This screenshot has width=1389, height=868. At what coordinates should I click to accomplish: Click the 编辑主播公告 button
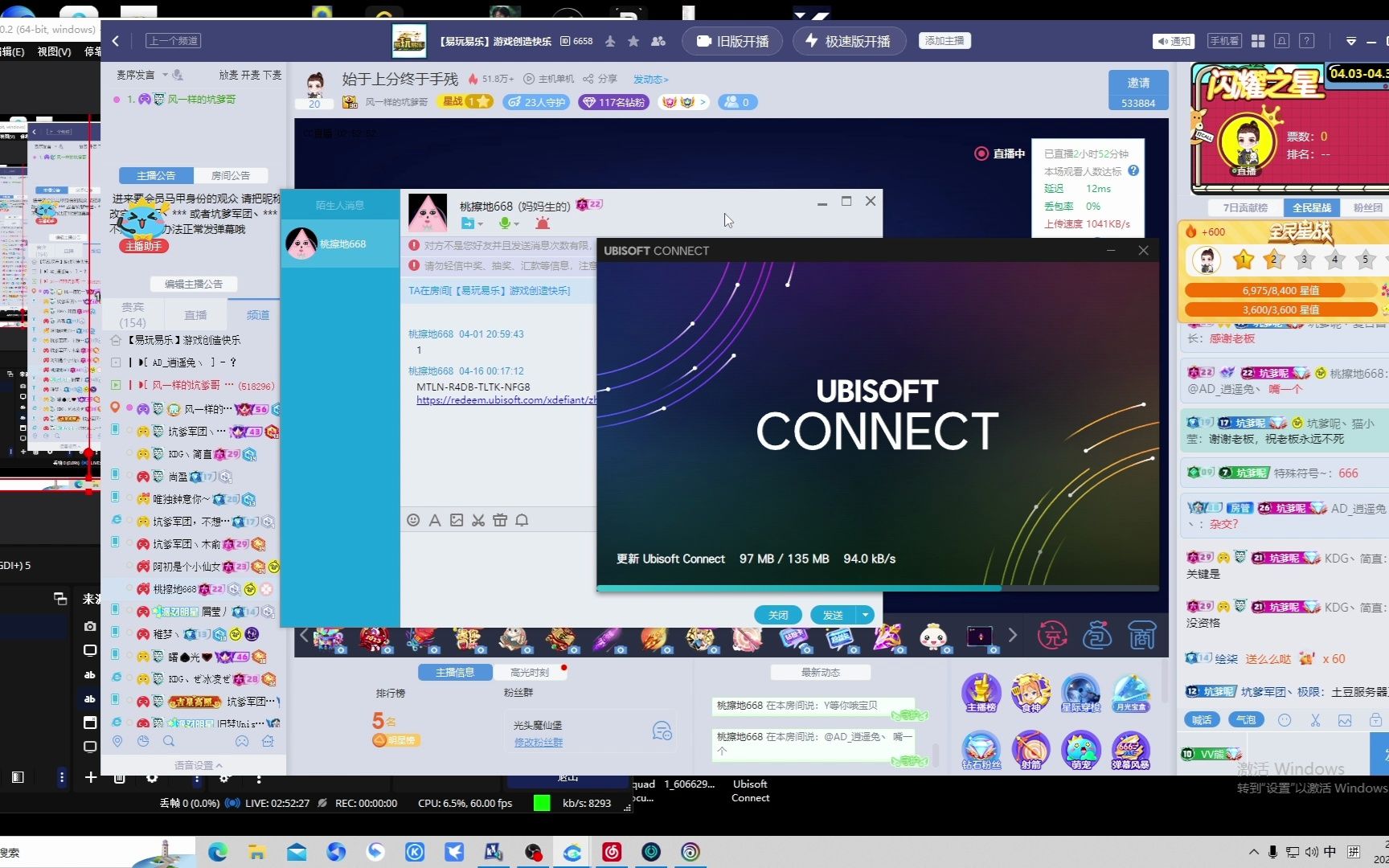pos(194,284)
